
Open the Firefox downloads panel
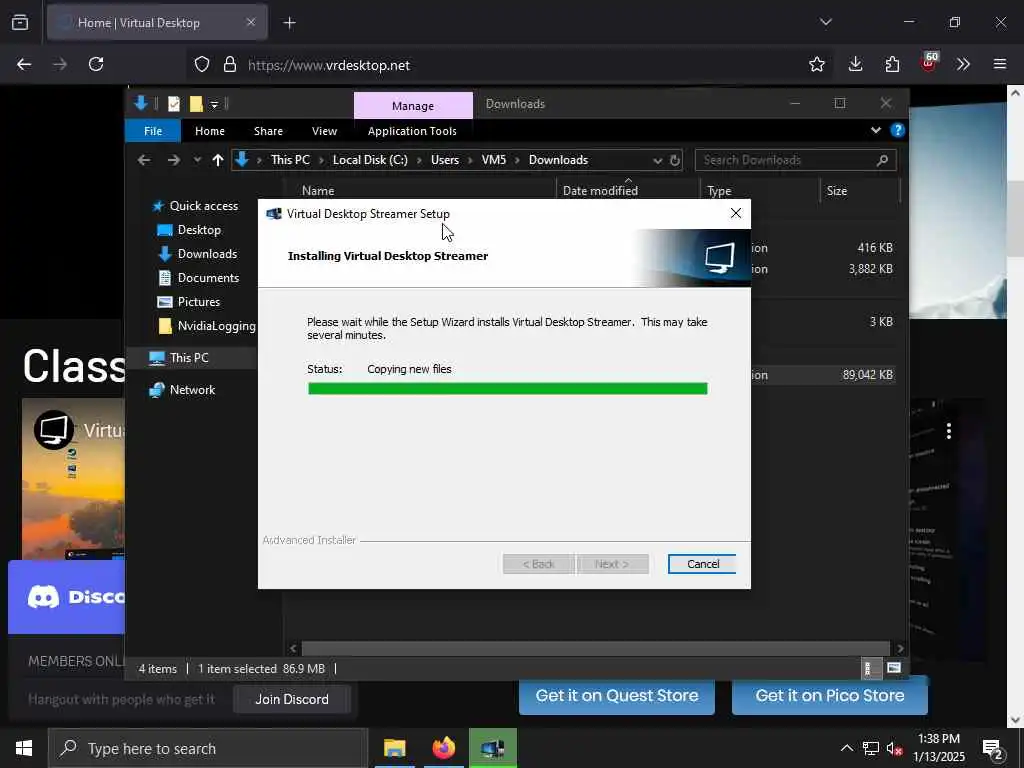click(x=855, y=65)
